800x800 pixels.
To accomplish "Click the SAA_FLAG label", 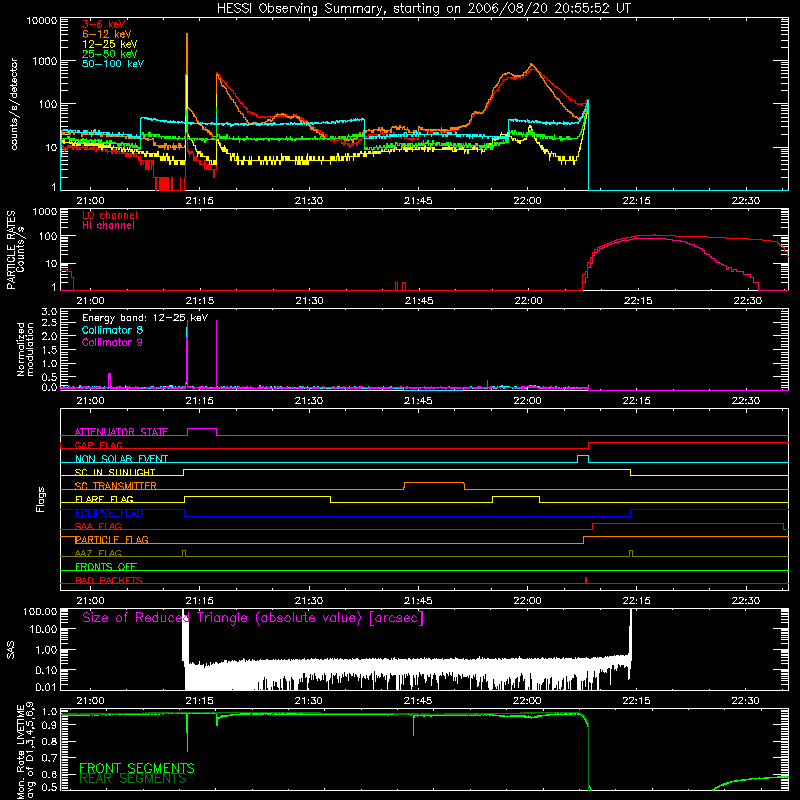I will coord(98,526).
